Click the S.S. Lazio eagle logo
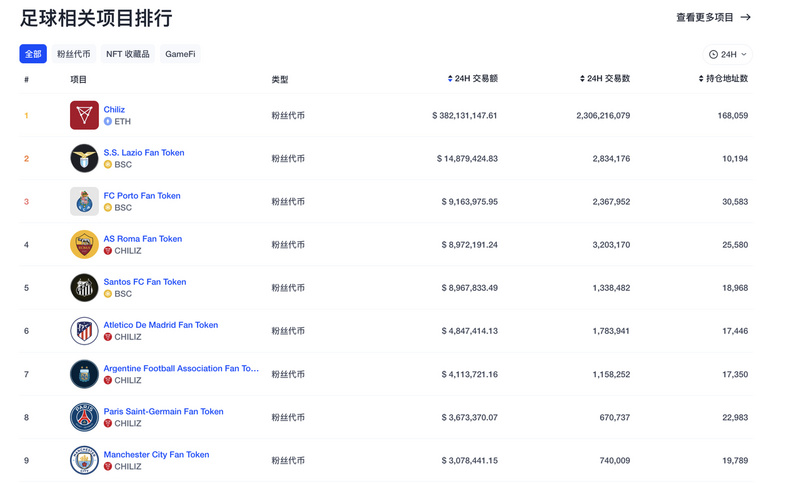800x484 pixels. click(x=84, y=158)
